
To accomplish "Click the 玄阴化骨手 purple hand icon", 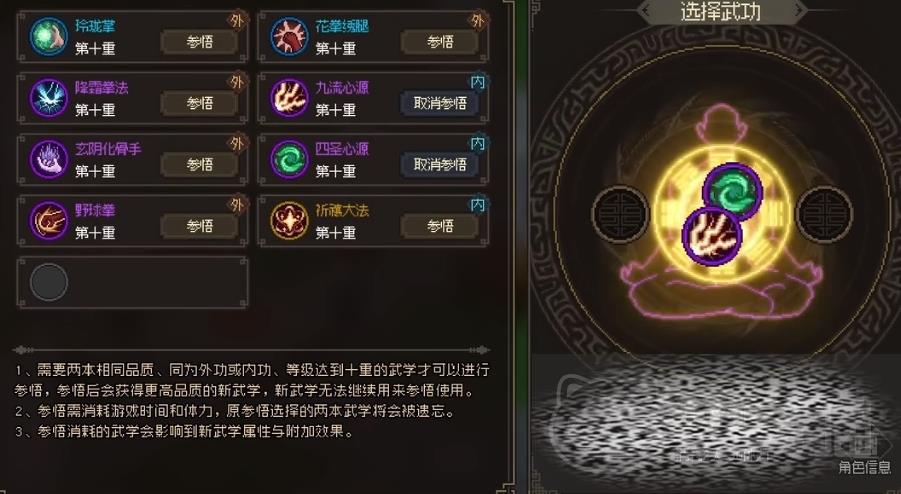I will [x=49, y=159].
